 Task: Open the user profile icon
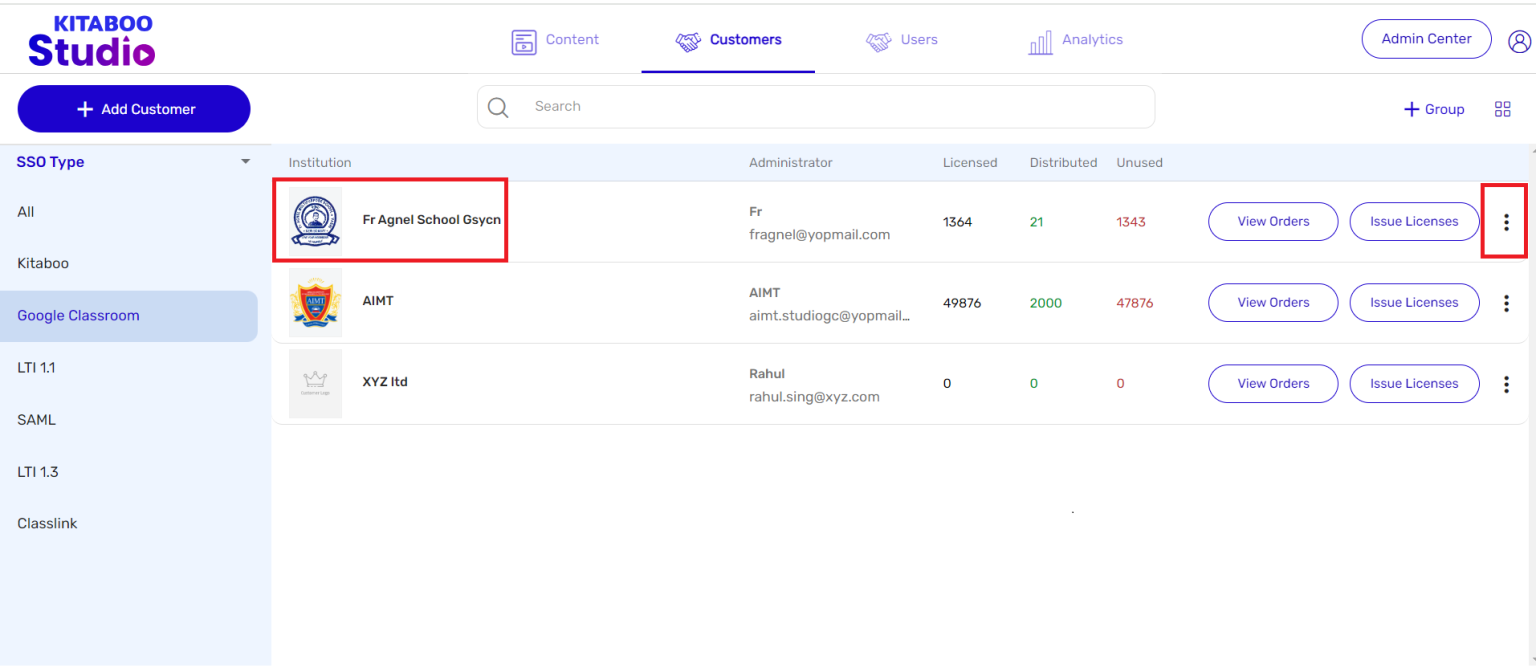pyautogui.click(x=1519, y=40)
